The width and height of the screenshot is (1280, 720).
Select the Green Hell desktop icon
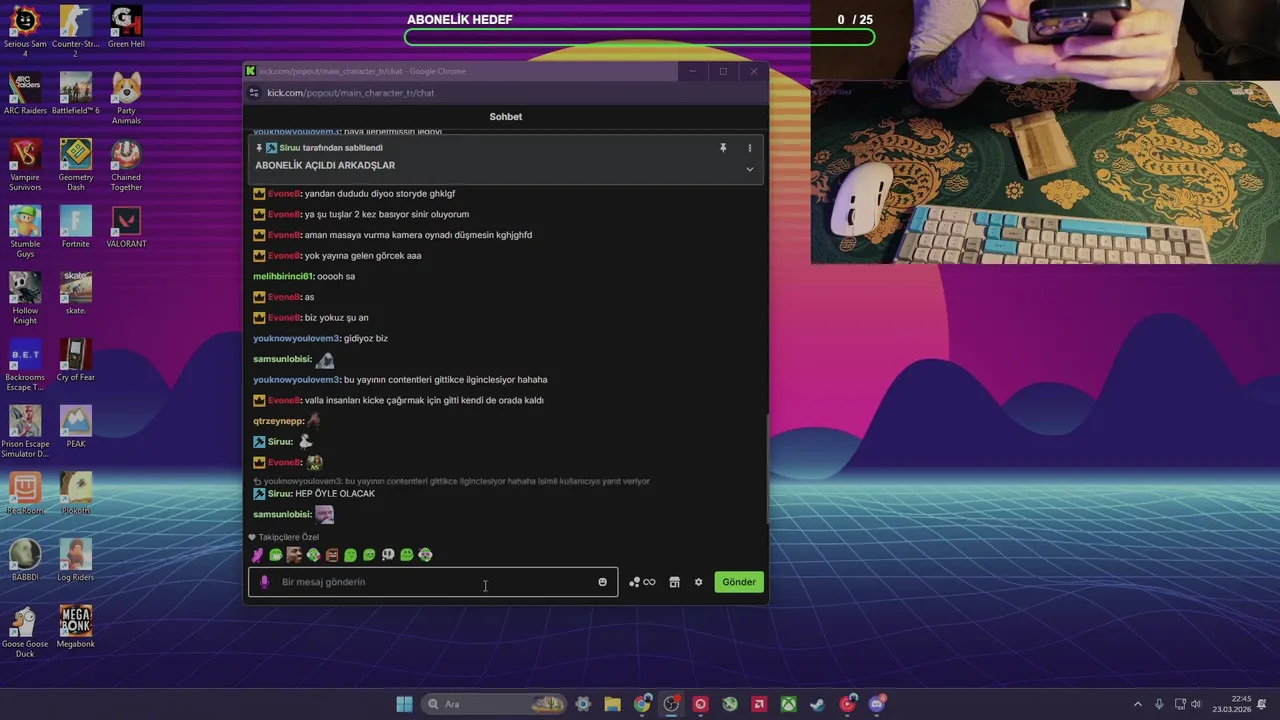tap(126, 27)
